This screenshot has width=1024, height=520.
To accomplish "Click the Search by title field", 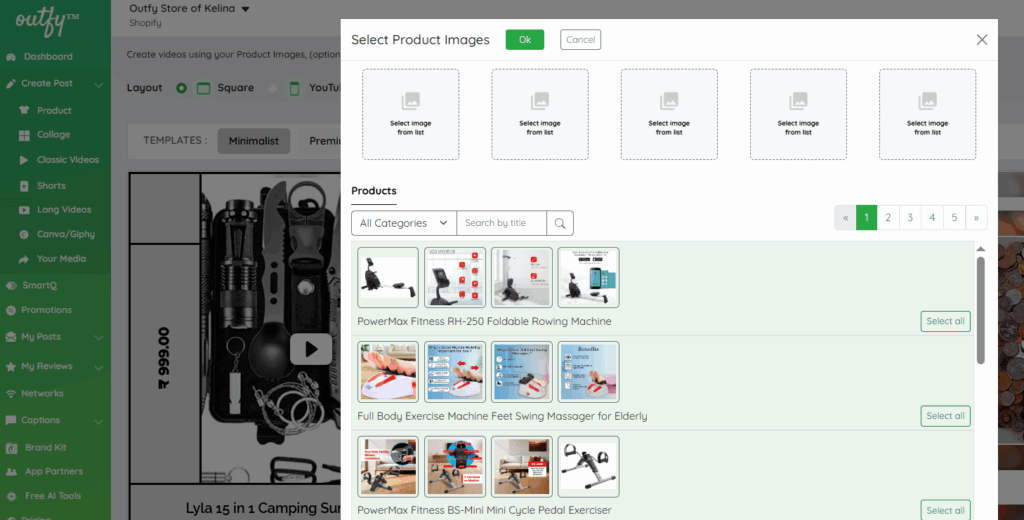I will pyautogui.click(x=502, y=223).
